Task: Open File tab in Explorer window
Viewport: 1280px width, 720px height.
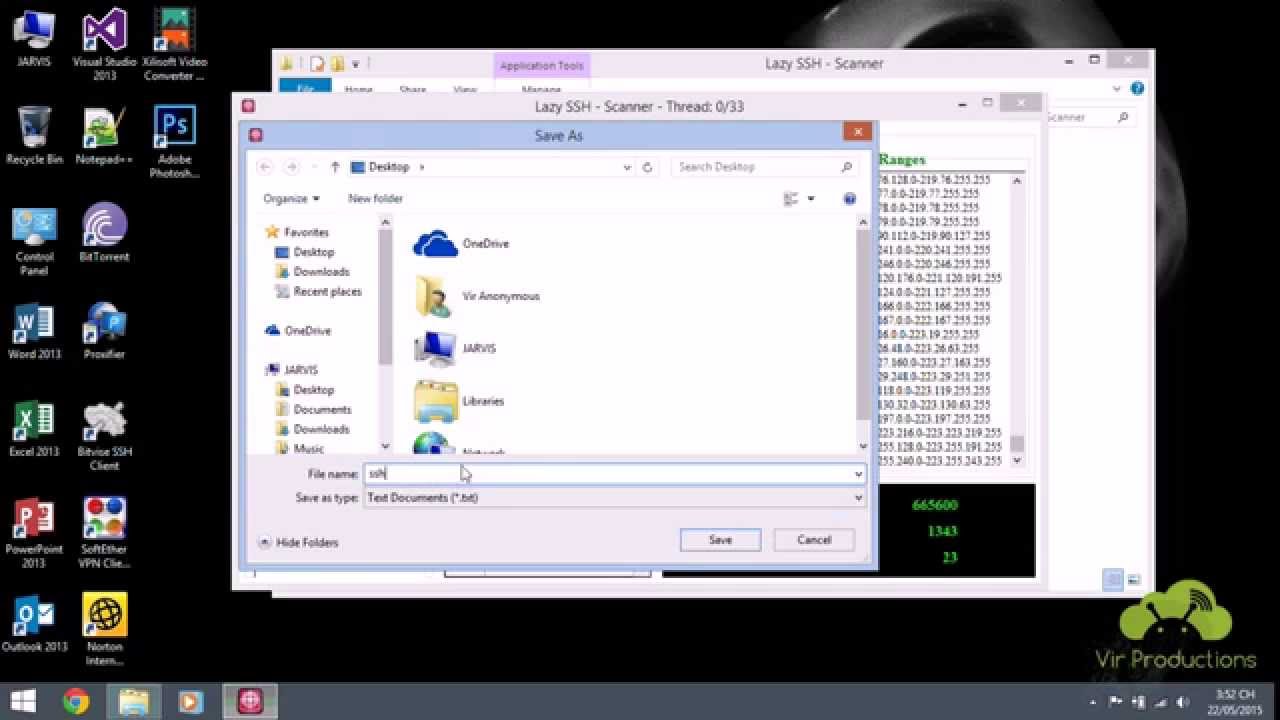Action: [x=305, y=89]
